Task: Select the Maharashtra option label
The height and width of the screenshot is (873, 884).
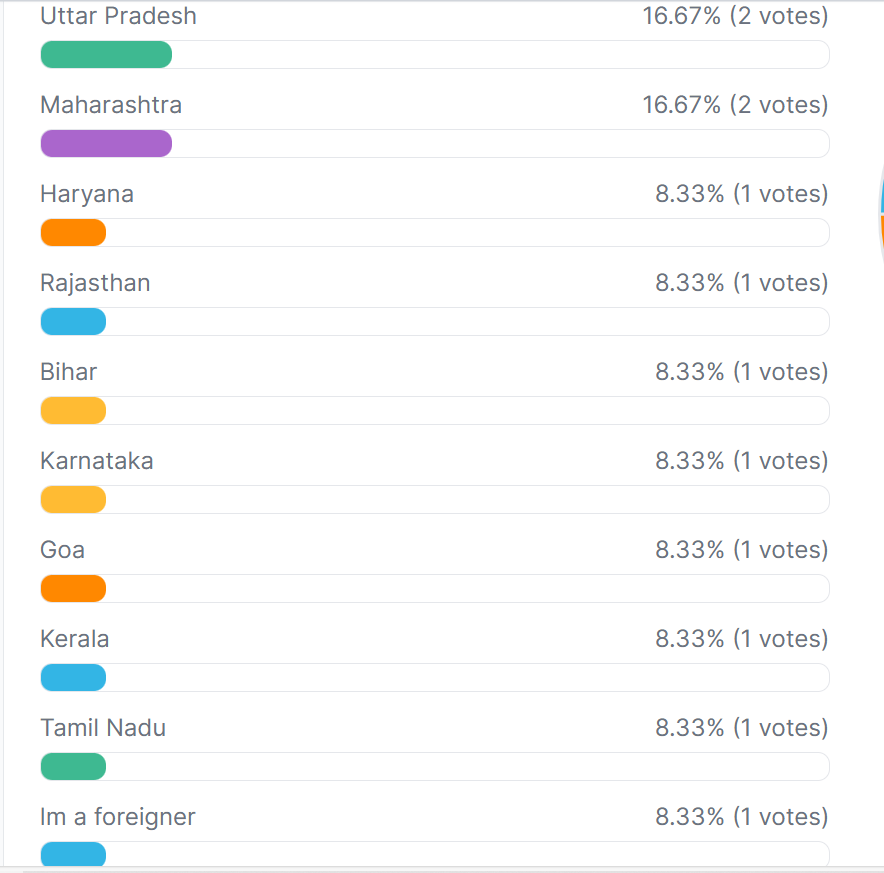Action: tap(111, 105)
